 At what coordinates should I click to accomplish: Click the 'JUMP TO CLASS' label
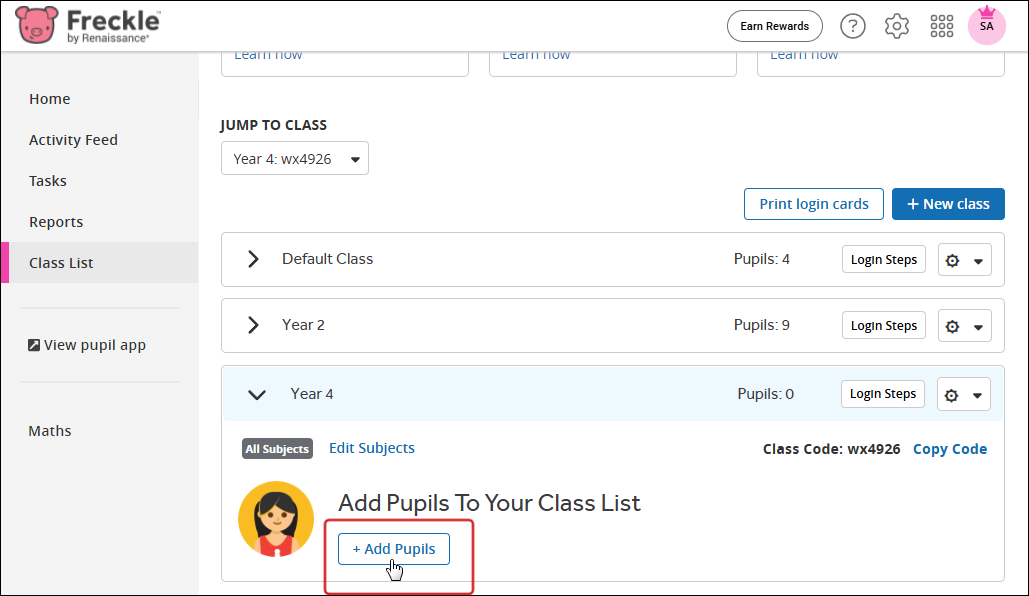click(x=274, y=125)
